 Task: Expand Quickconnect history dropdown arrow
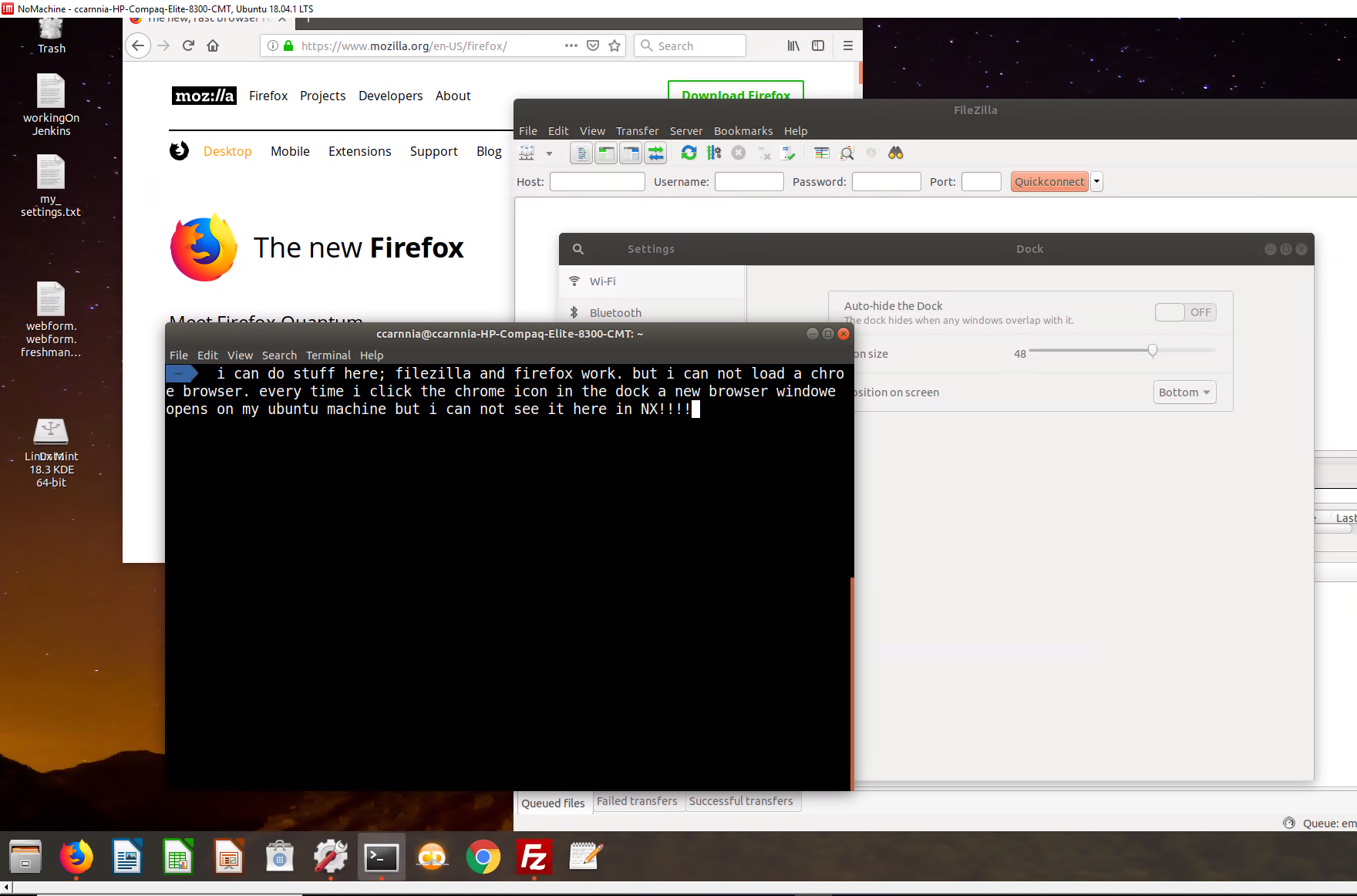pos(1096,182)
